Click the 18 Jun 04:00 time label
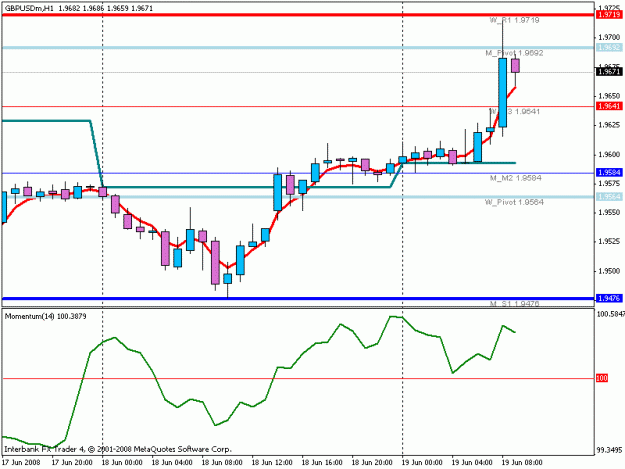 tap(172, 462)
